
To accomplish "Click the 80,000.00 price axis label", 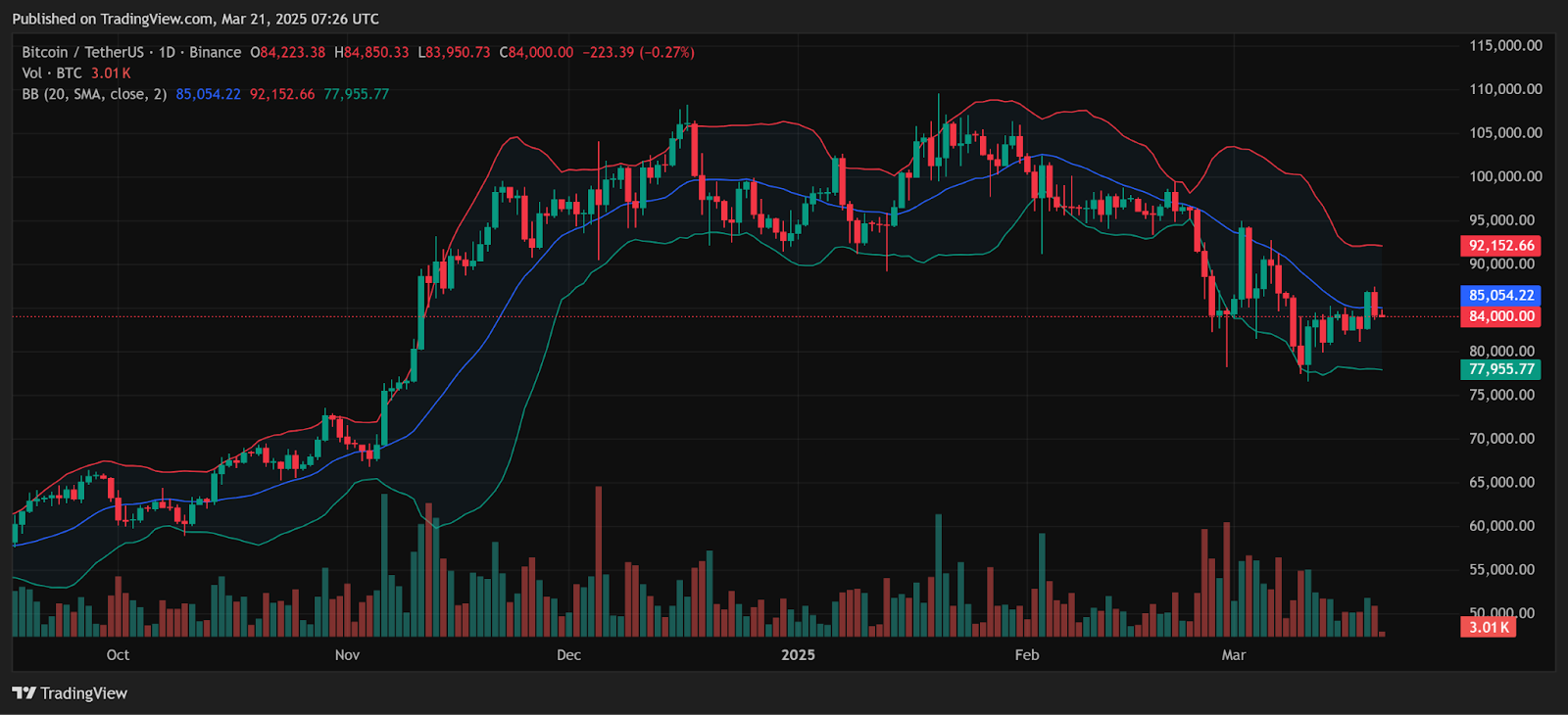I will [1501, 351].
